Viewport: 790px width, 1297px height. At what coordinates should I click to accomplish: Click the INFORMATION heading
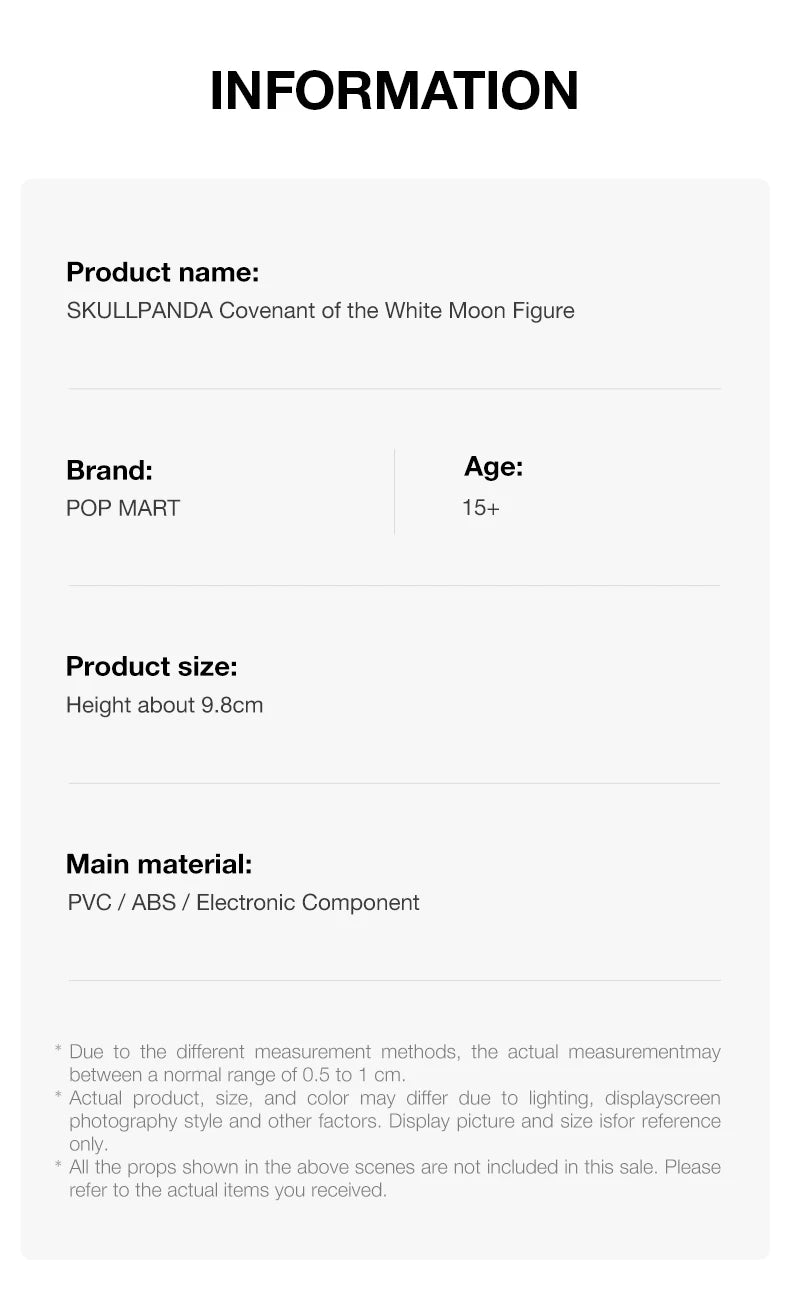point(394,91)
